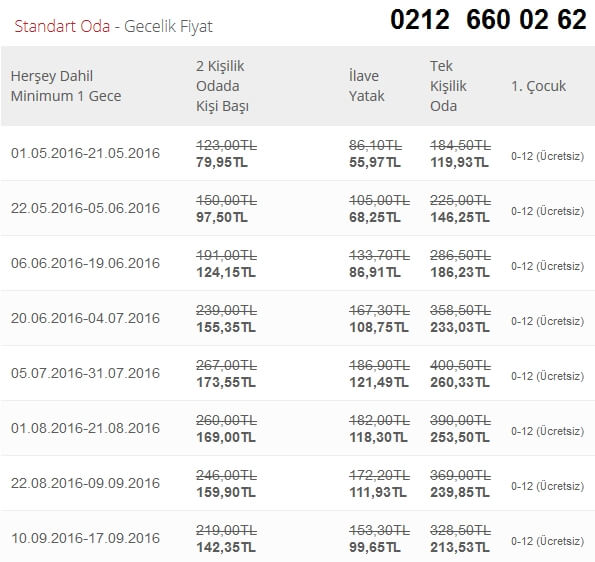Select the 108,75TL extra bed price

(x=379, y=327)
